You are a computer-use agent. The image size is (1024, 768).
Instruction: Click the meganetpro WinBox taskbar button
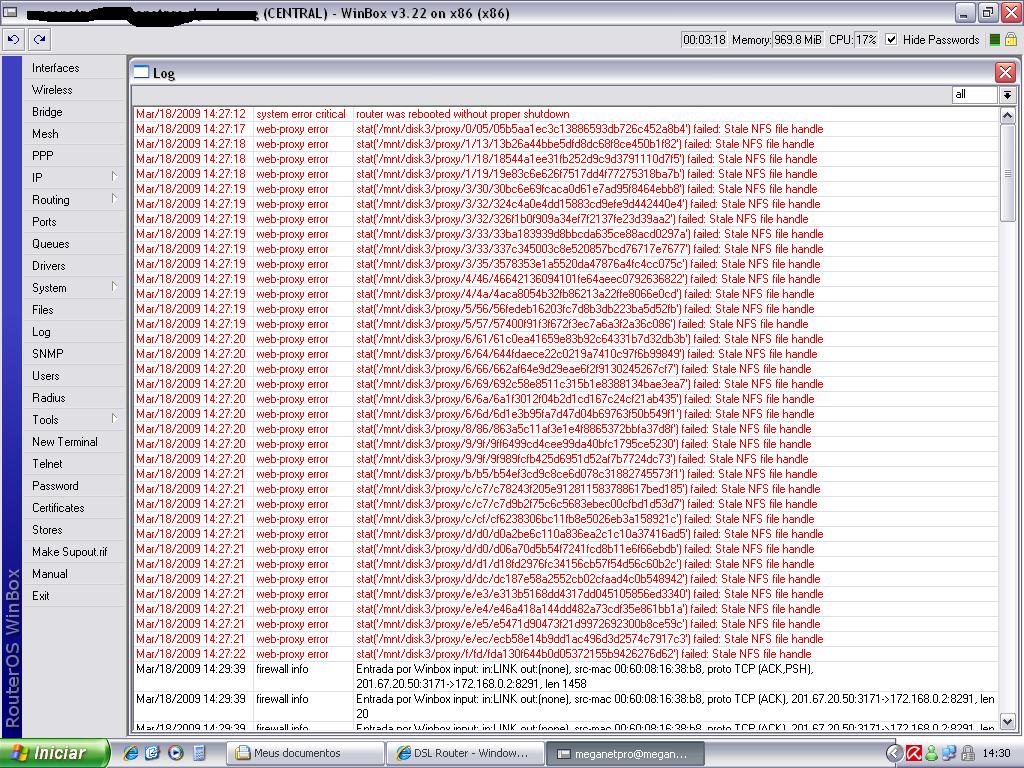tap(625, 753)
